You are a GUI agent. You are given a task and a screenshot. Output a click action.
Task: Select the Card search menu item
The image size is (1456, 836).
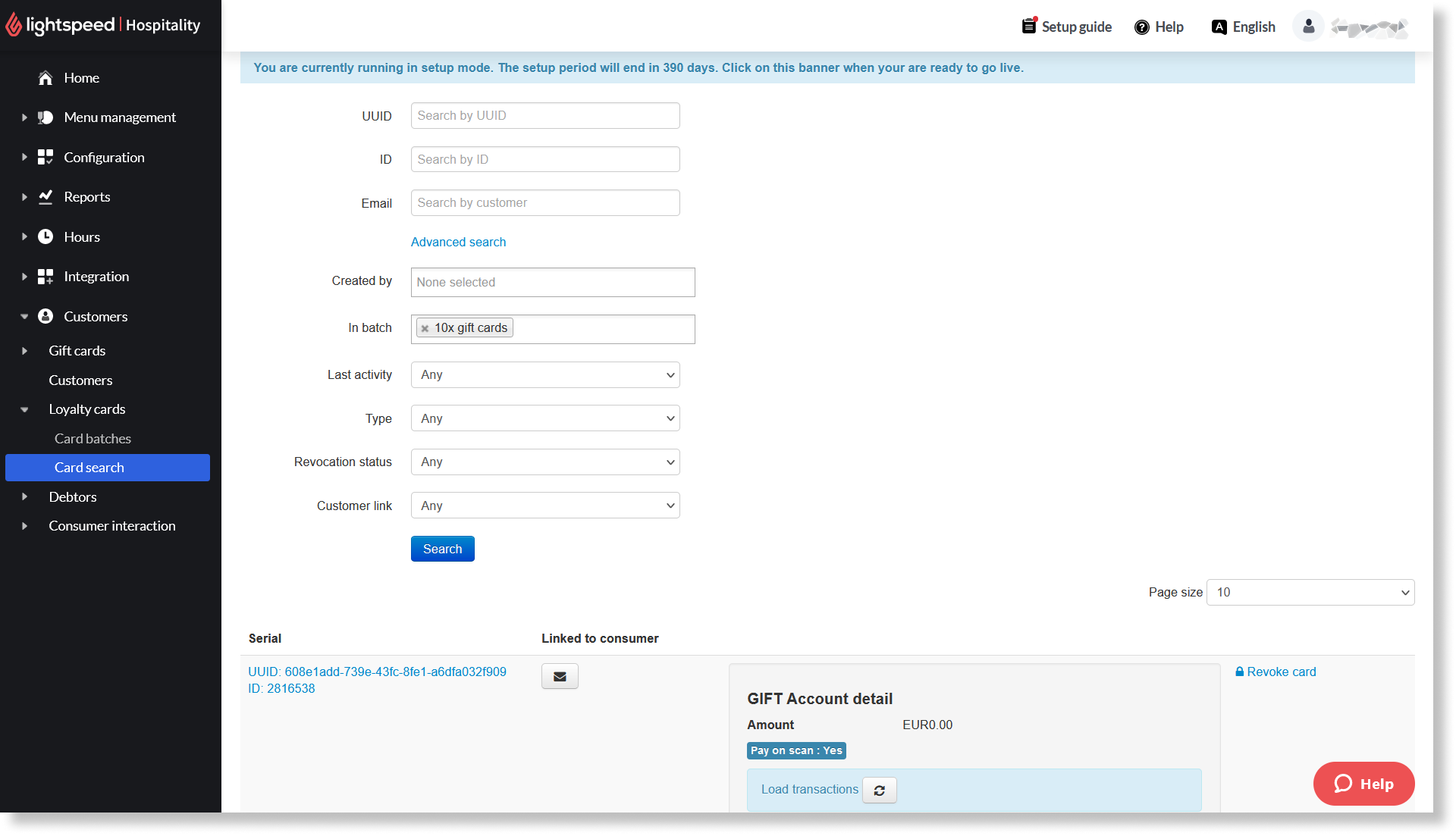[108, 468]
